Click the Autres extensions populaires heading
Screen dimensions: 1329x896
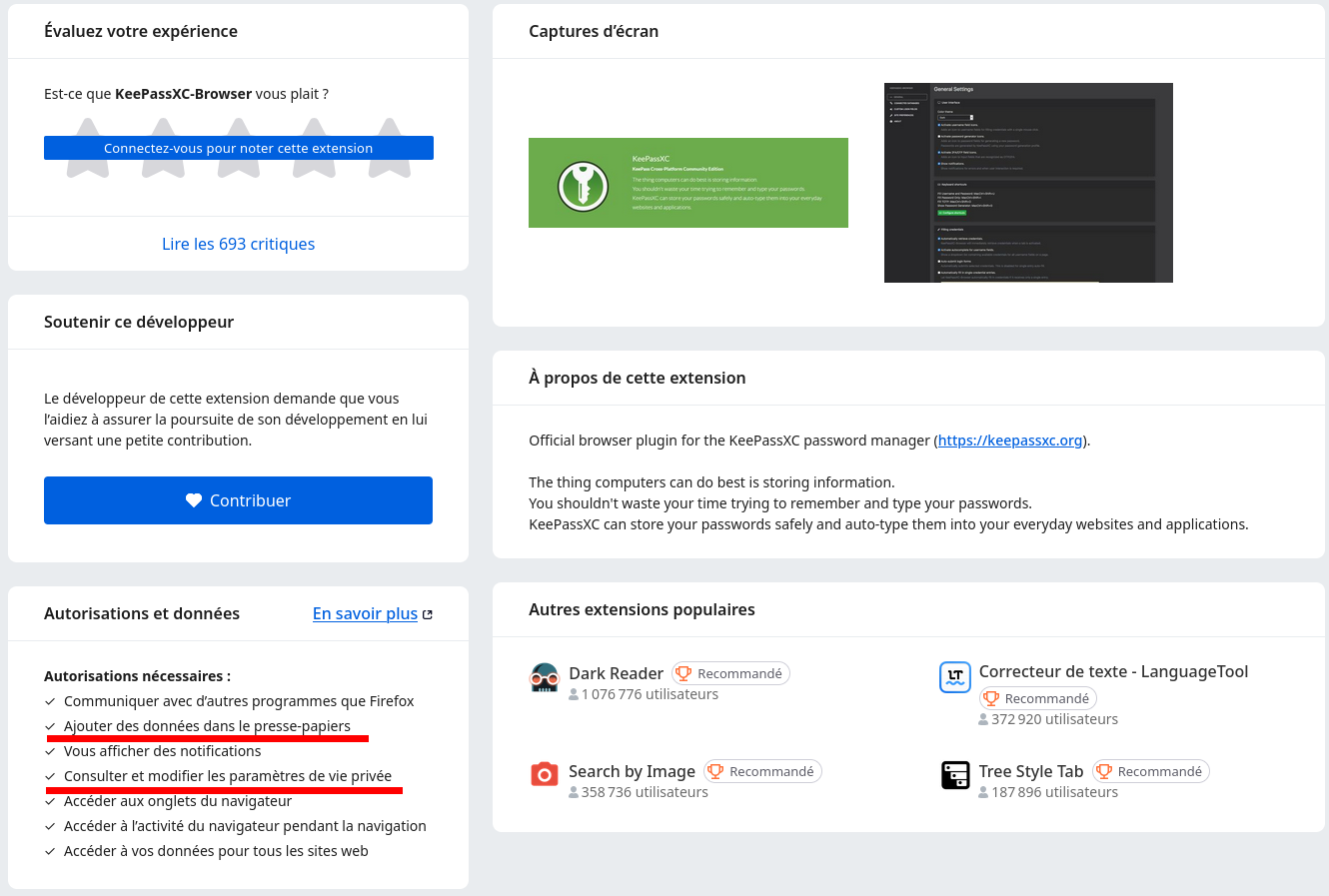click(x=642, y=609)
